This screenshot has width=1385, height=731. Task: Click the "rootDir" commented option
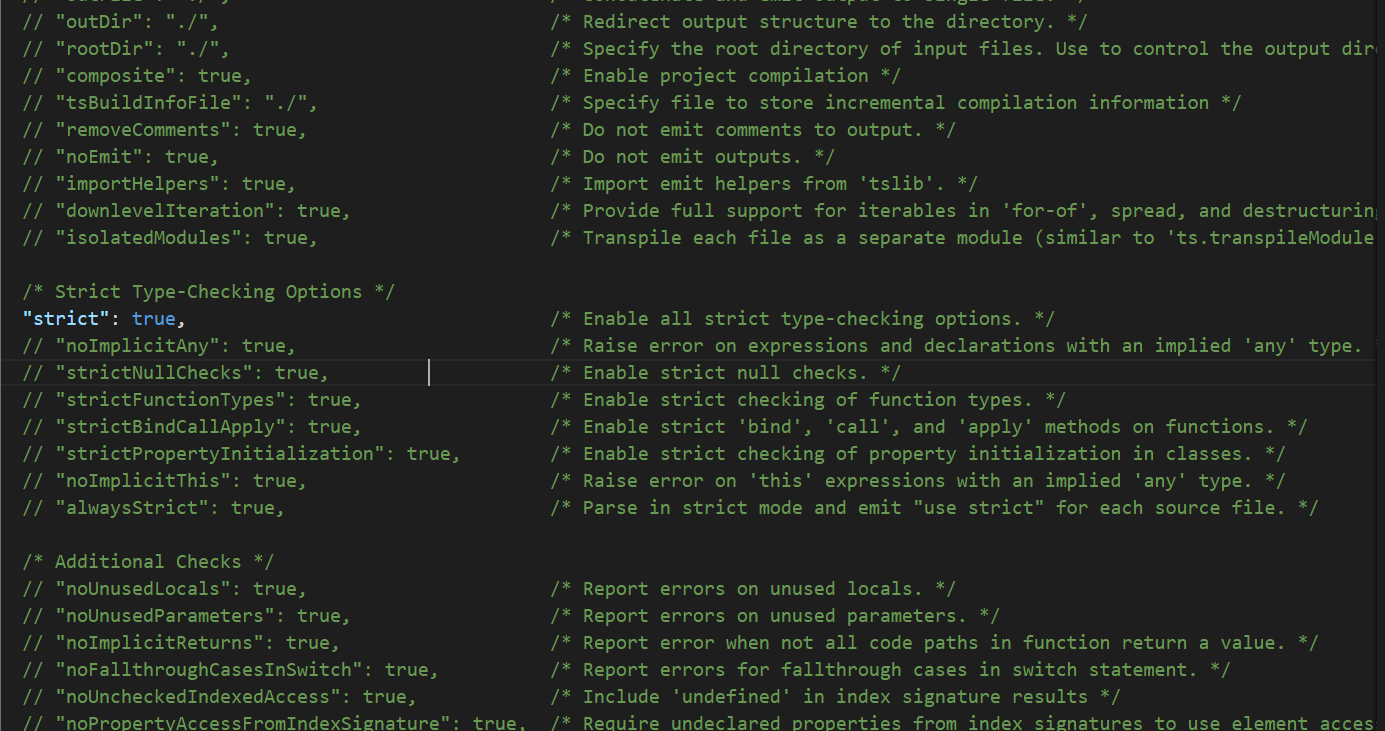tap(127, 49)
